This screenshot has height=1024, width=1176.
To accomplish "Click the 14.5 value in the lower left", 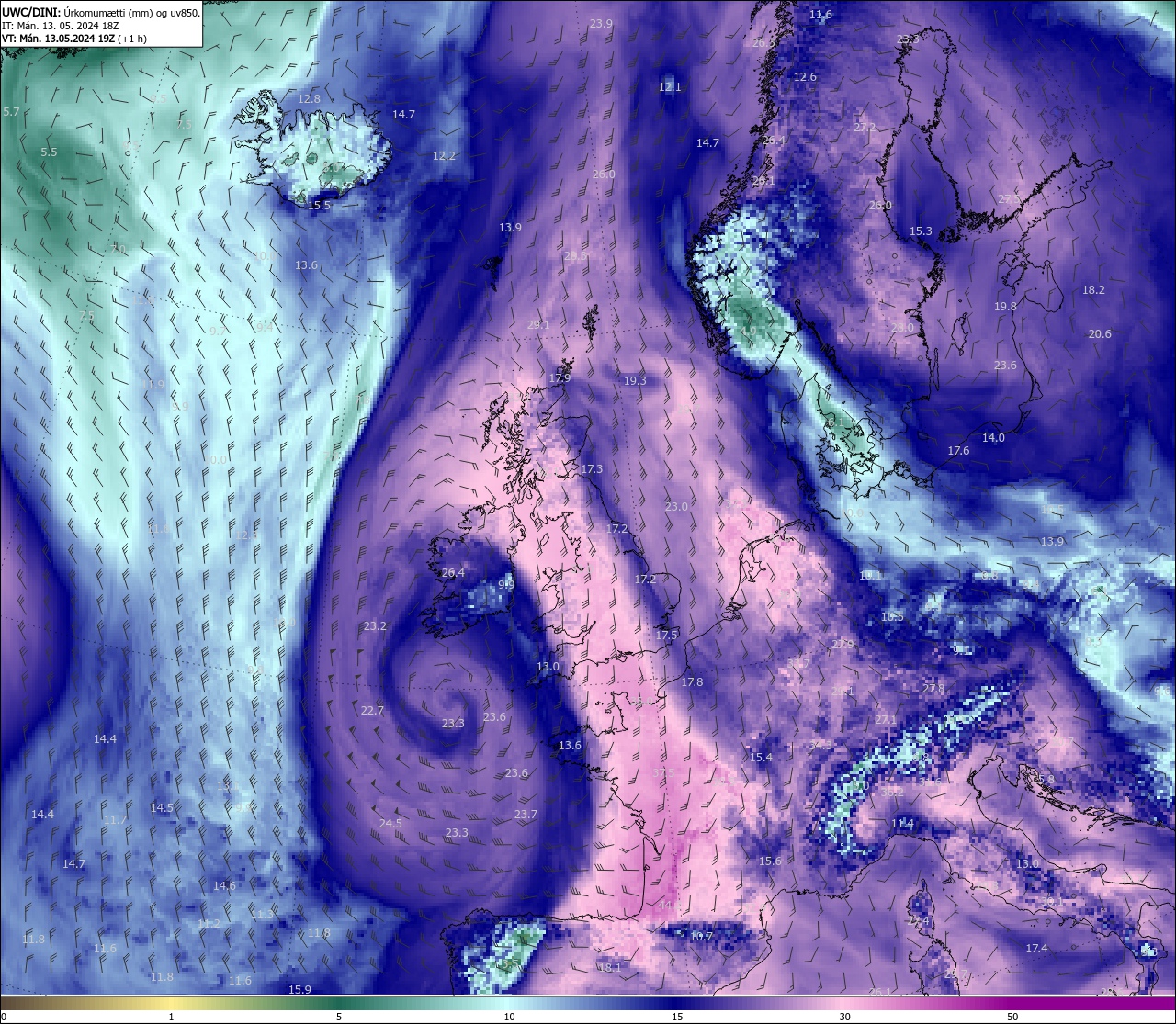I will pos(162,808).
